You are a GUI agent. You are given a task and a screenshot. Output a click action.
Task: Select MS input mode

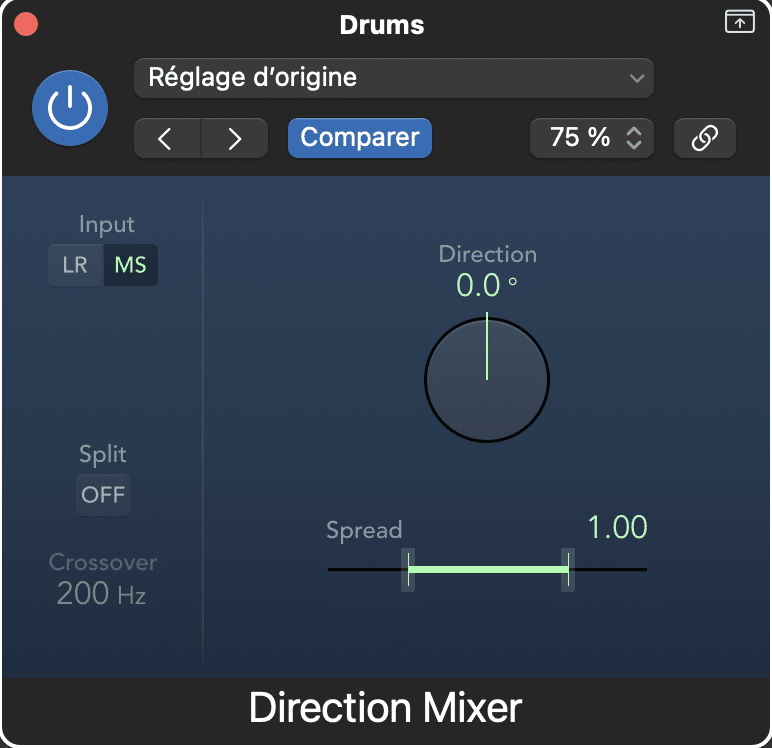tap(130, 265)
